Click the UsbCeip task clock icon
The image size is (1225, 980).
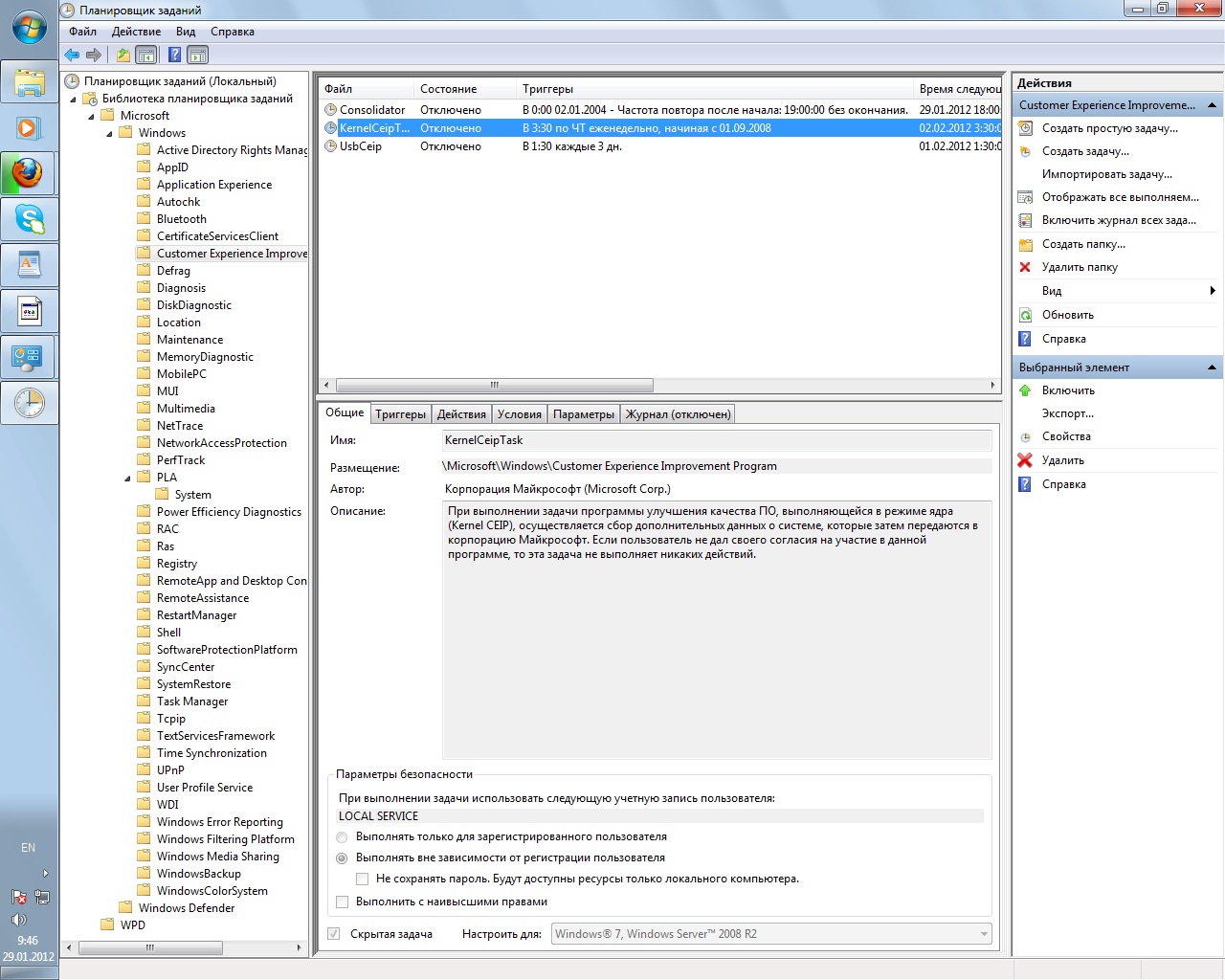coord(331,146)
